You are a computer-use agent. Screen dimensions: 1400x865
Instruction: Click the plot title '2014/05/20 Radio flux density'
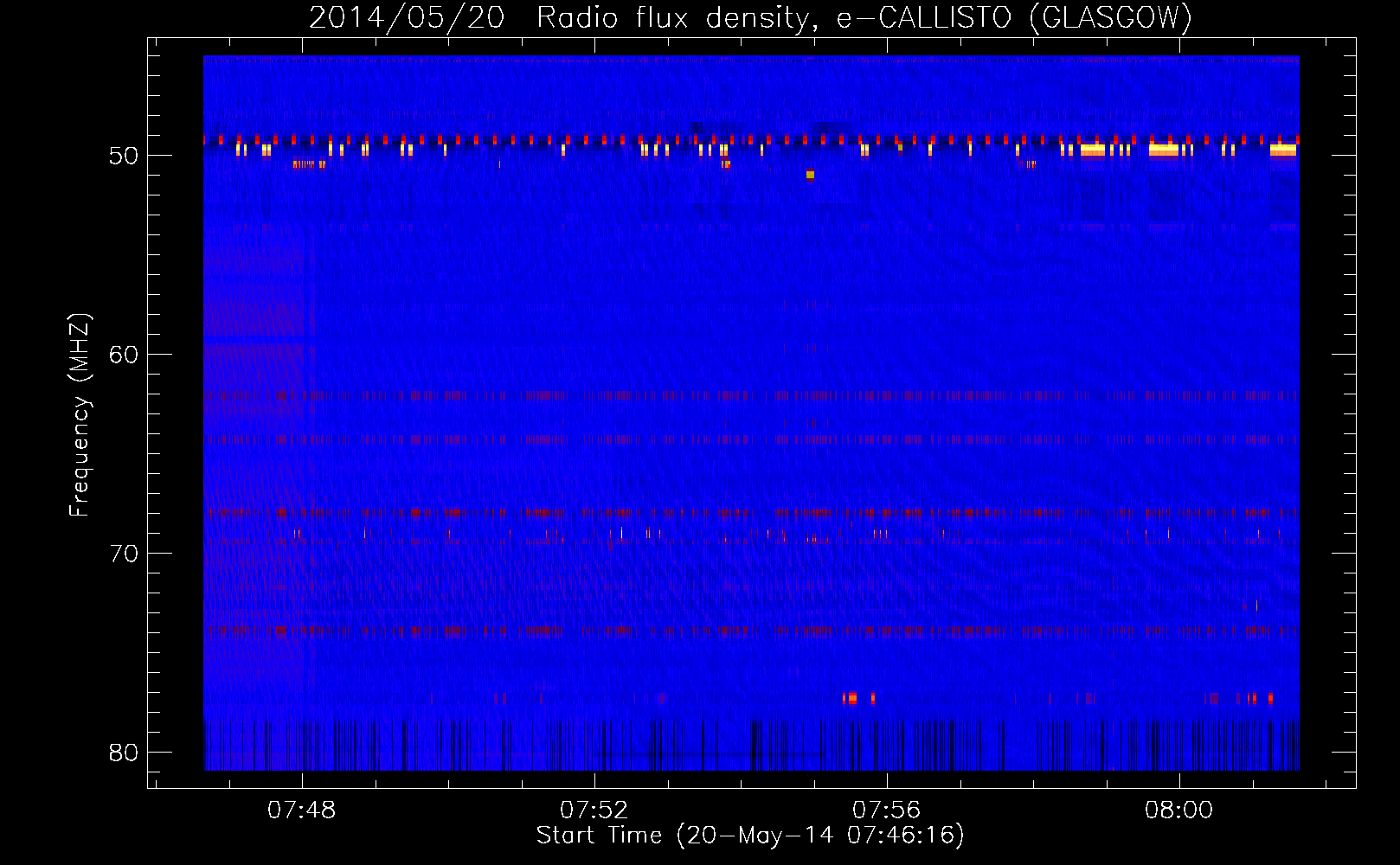[560, 17]
